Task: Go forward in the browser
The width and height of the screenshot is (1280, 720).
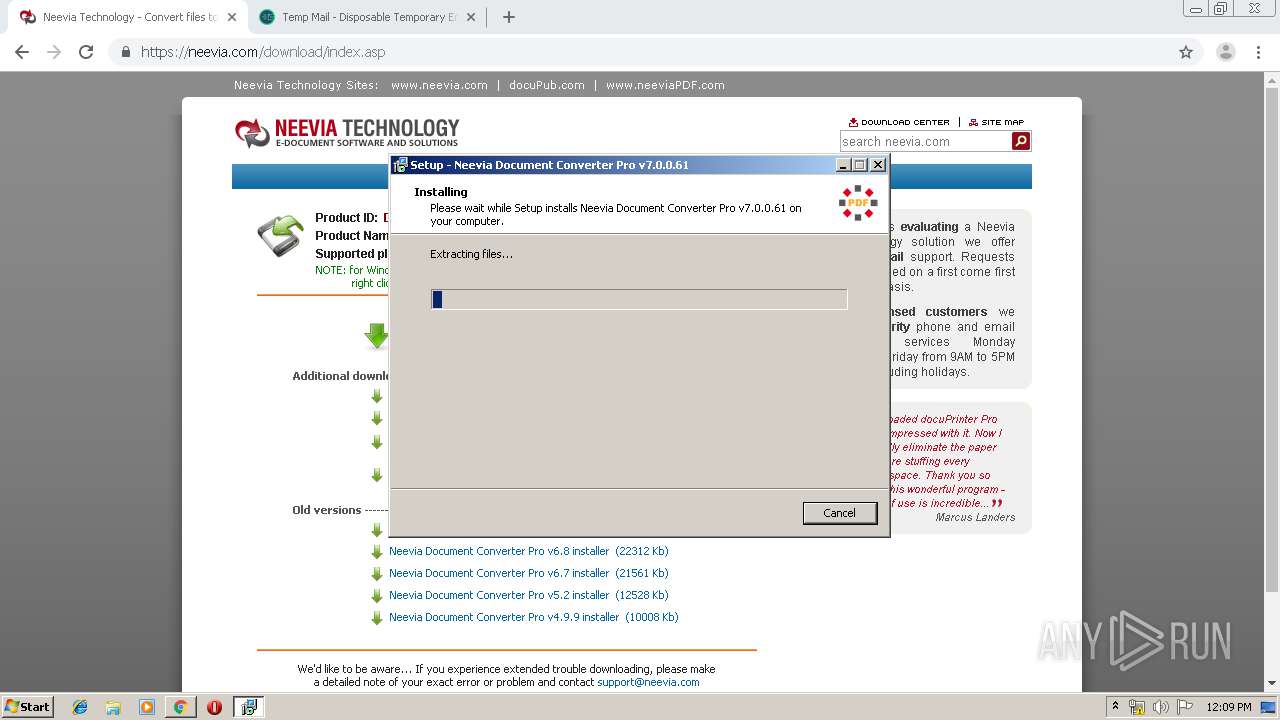Action: 54,52
